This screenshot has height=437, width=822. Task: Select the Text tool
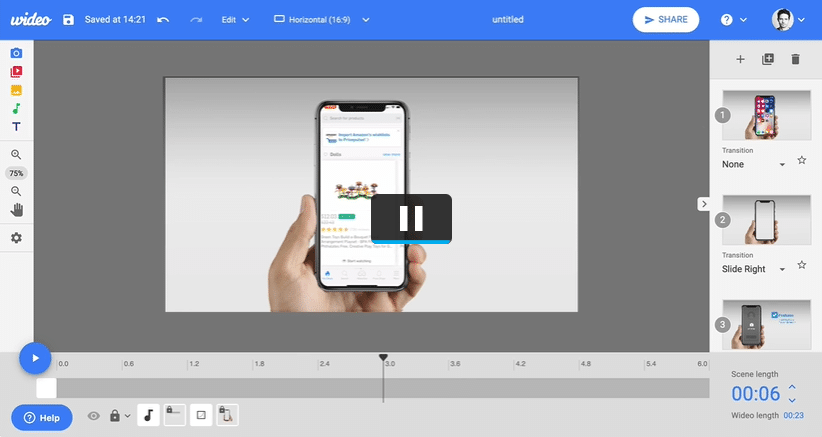(x=16, y=127)
